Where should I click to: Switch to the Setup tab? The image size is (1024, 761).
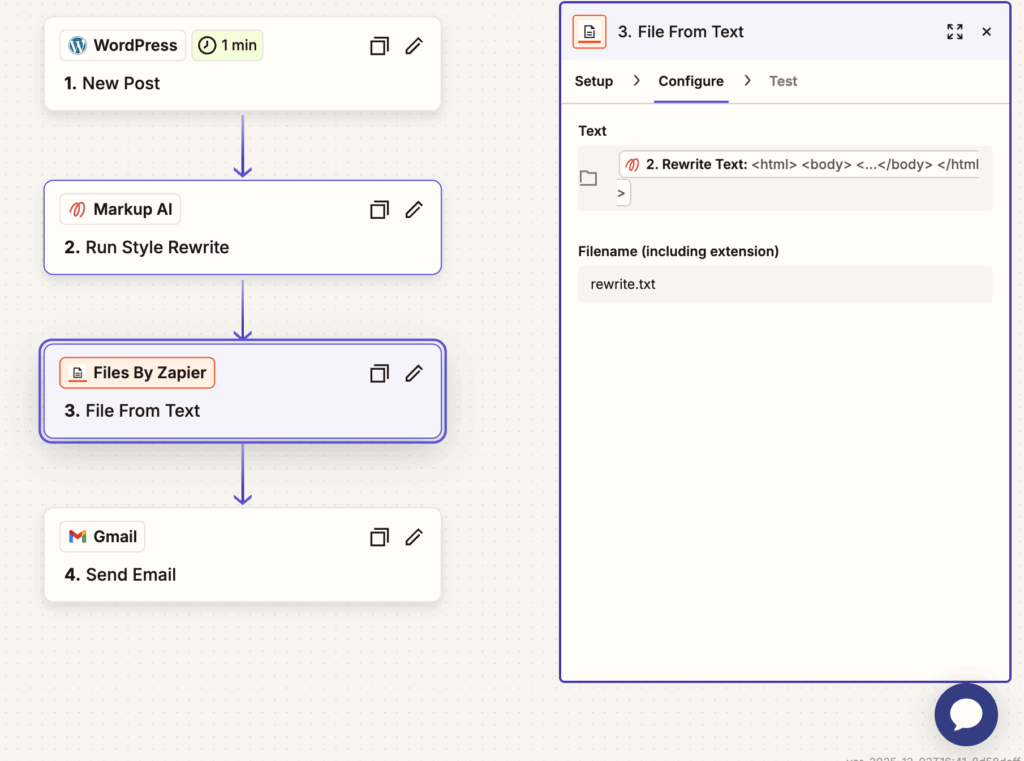click(x=593, y=81)
